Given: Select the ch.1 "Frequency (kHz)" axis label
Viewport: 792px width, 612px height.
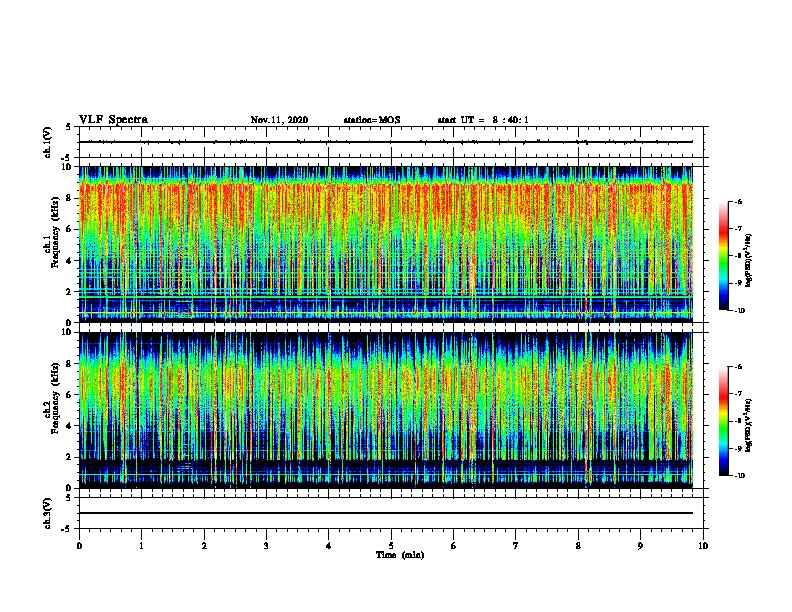Looking at the screenshot, I should (55, 233).
